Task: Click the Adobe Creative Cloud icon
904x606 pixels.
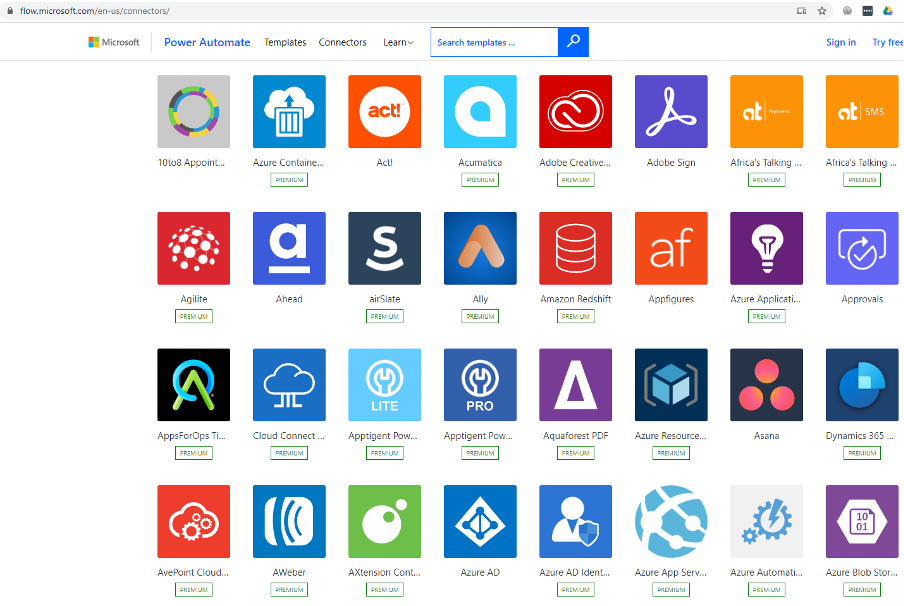Action: pyautogui.click(x=575, y=112)
